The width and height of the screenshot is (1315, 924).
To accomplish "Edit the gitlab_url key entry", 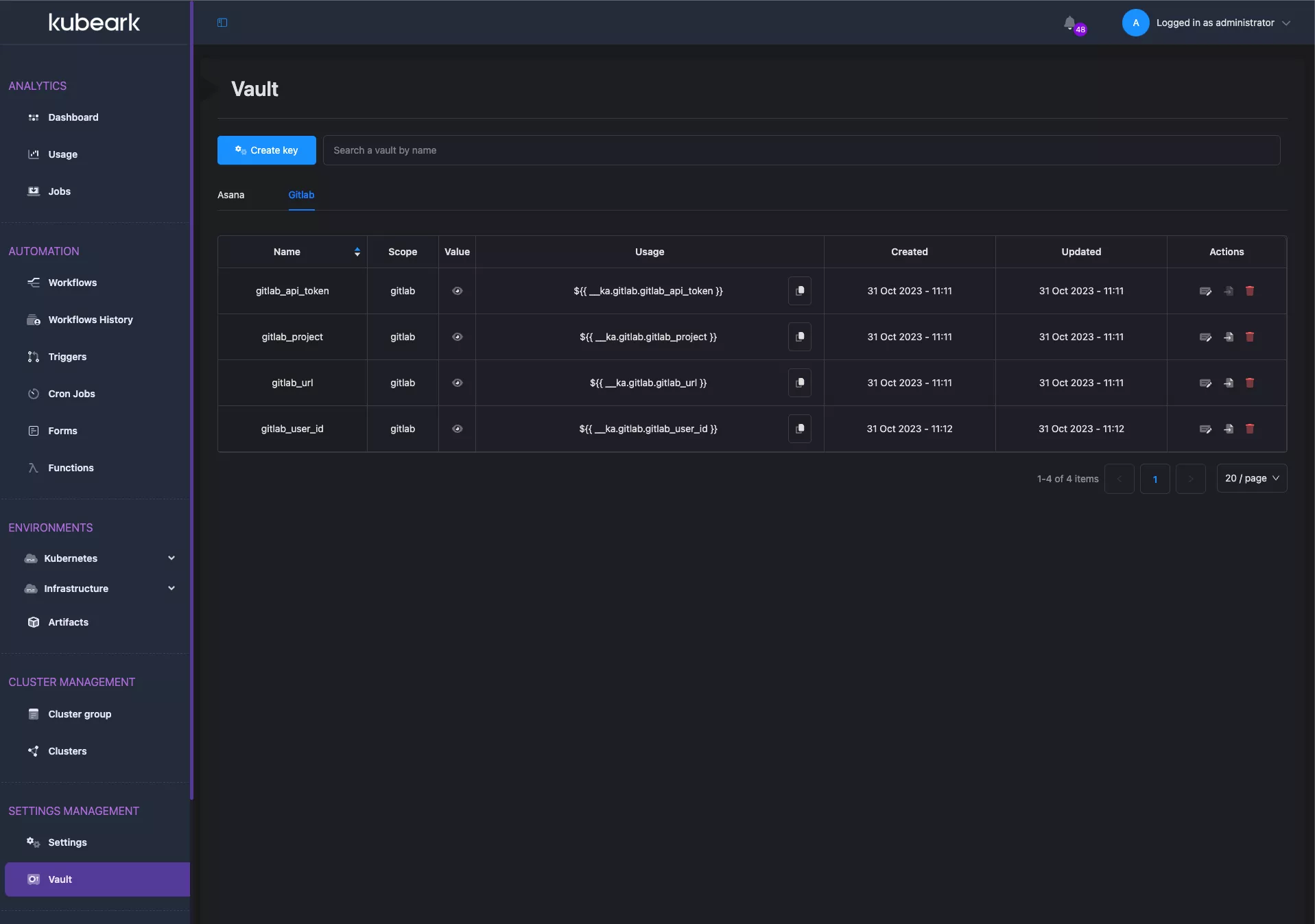I will click(1205, 383).
